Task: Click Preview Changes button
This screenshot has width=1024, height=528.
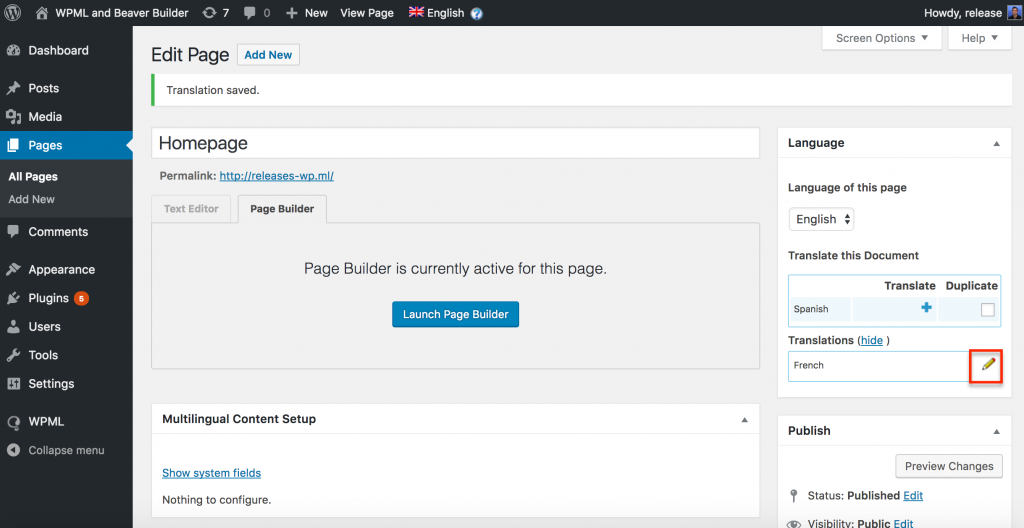Action: (949, 466)
